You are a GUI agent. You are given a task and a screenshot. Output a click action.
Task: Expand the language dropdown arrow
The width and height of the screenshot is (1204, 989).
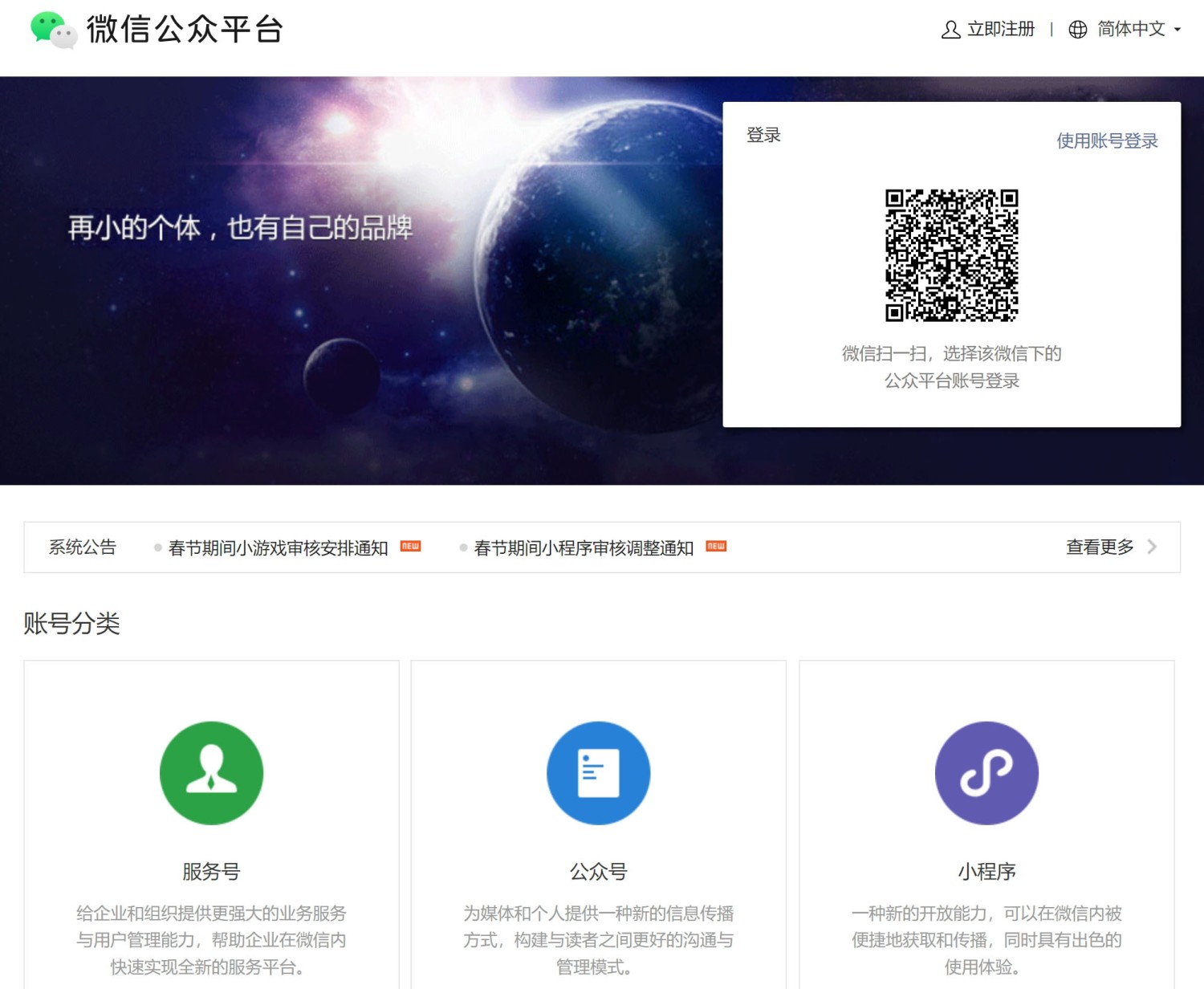click(1177, 30)
